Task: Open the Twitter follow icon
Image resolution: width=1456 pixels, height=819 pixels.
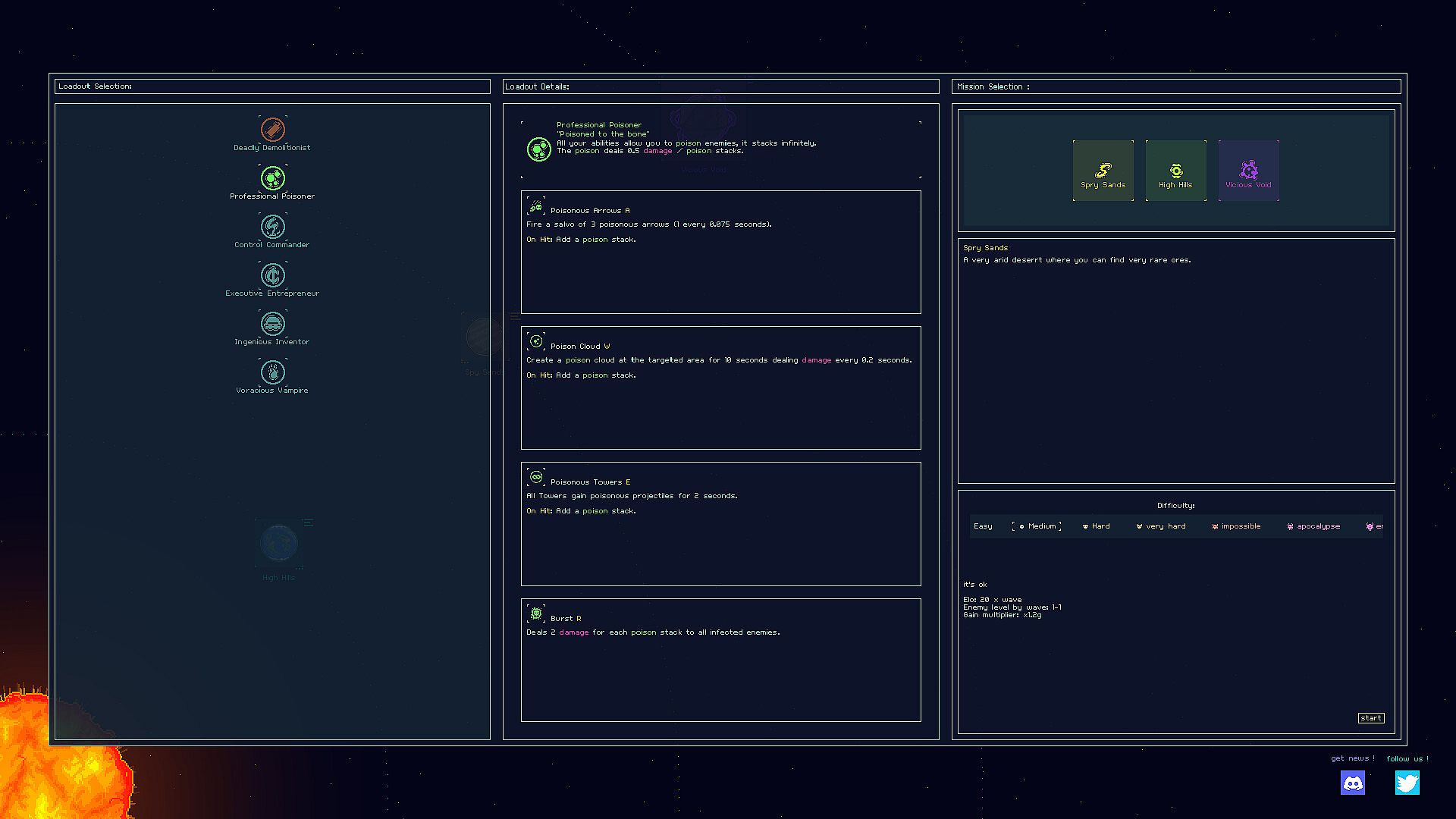Action: (x=1407, y=783)
